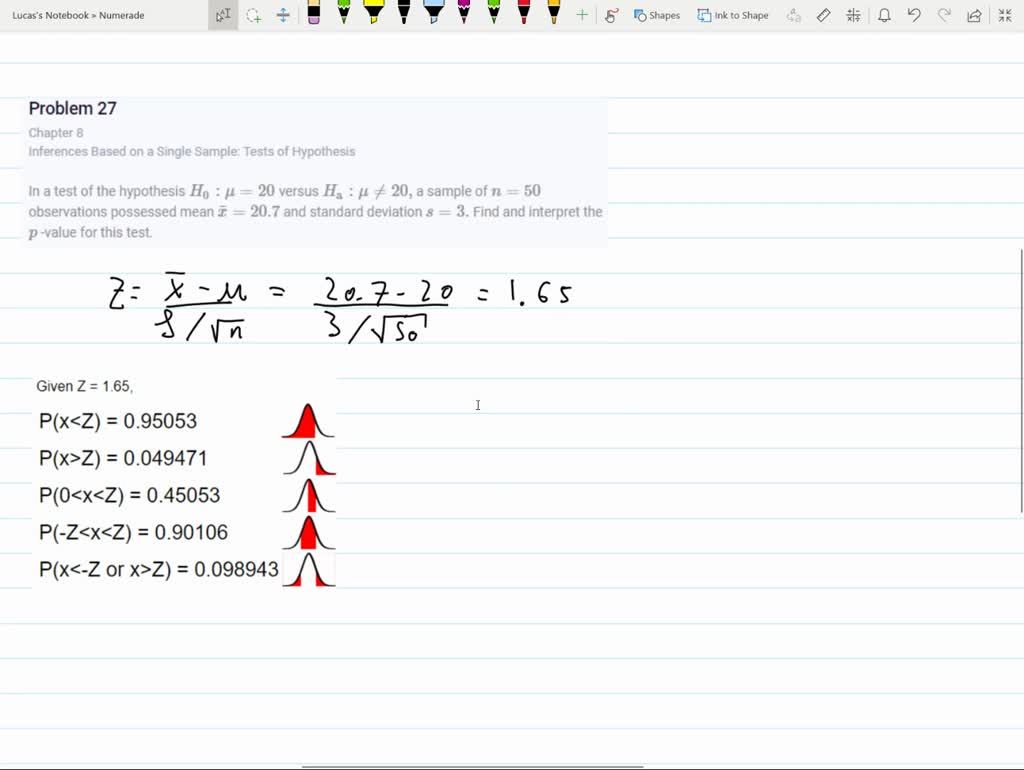The image size is (1024, 770).
Task: Select the yellow highlighter
Action: tap(372, 14)
